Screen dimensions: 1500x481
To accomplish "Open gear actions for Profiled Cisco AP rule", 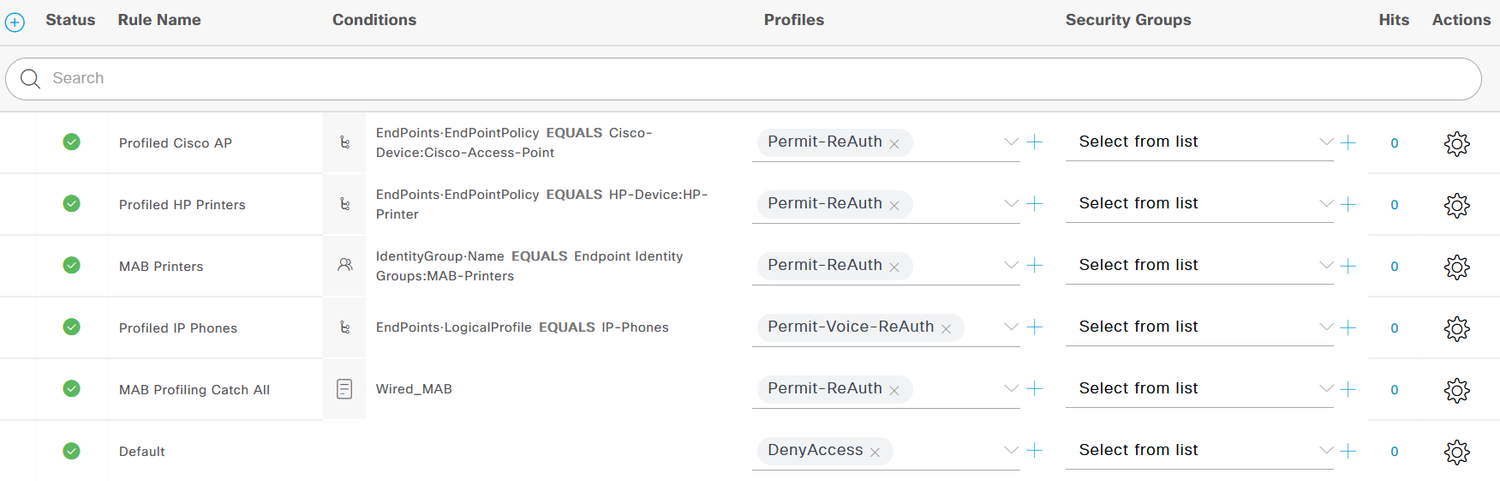I will point(1457,143).
